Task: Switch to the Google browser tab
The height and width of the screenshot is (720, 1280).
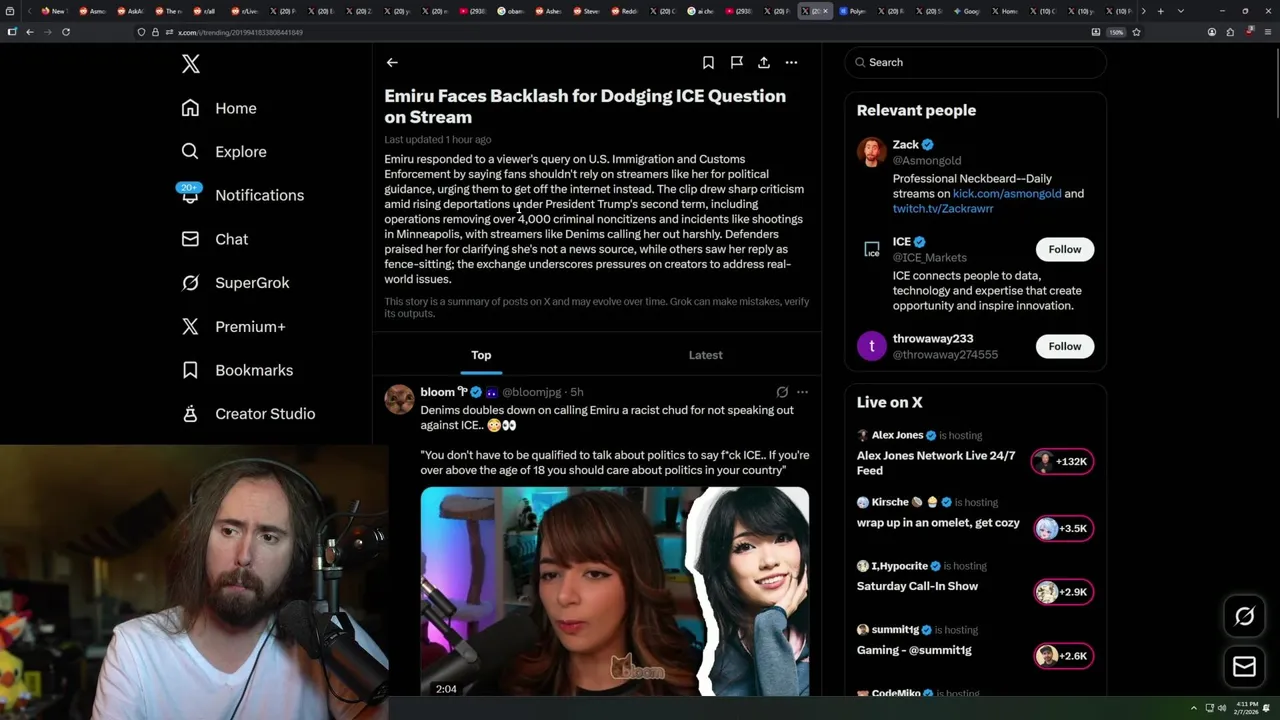Action: pyautogui.click(x=966, y=11)
